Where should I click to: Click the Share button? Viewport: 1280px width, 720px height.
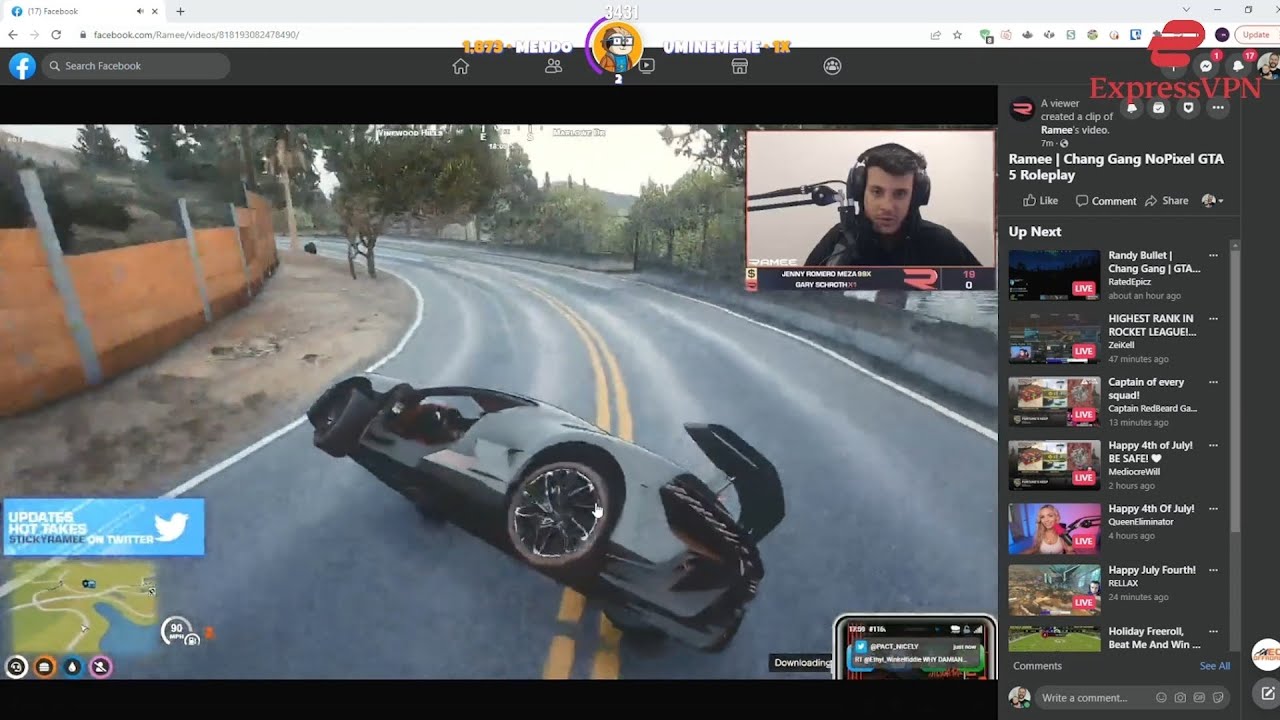point(1167,200)
